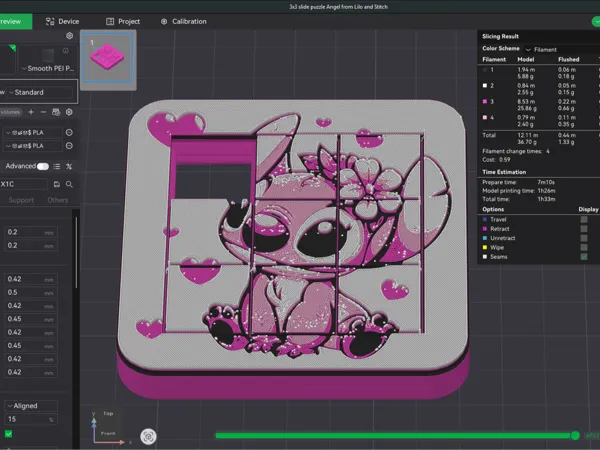Open the Aligned seam position dropdown

31,406
